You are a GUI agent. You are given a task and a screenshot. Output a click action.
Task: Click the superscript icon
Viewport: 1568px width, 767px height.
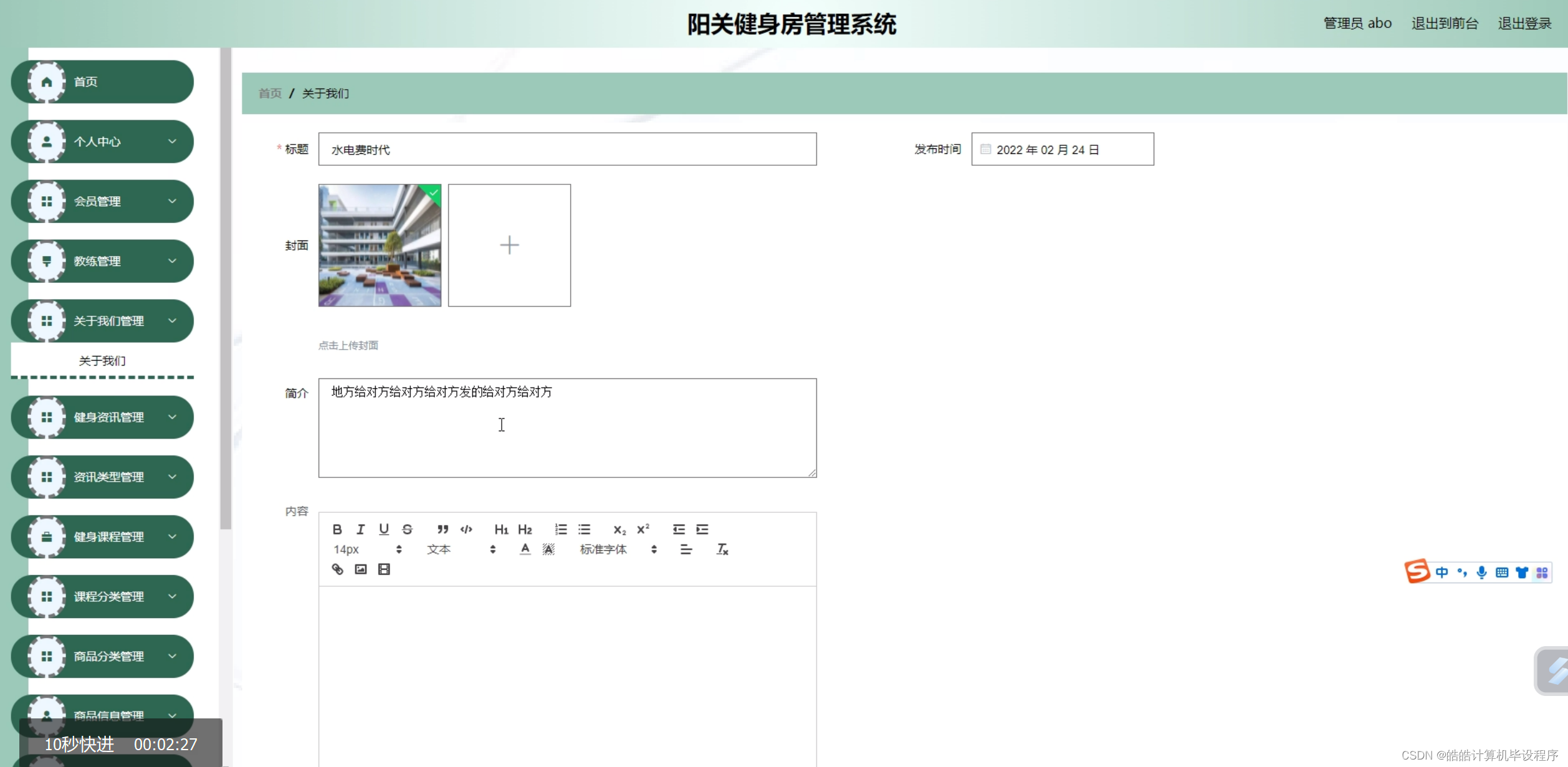tap(643, 529)
